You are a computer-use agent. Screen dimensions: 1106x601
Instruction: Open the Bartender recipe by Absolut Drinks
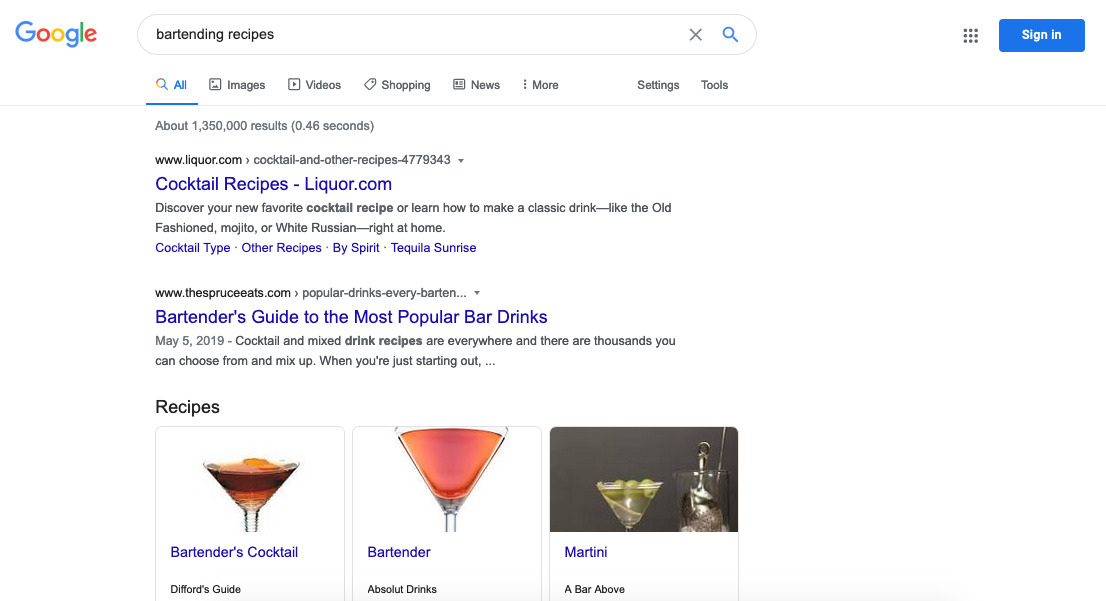[x=399, y=552]
